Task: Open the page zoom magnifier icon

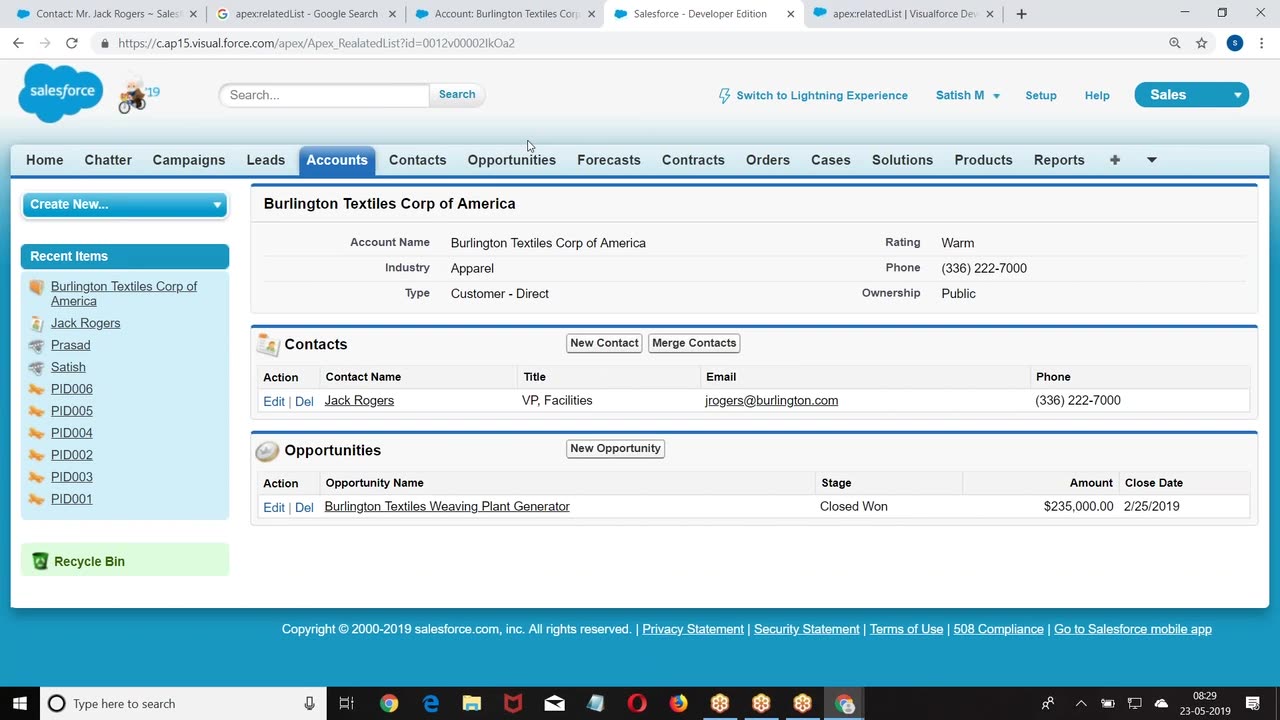Action: click(1175, 43)
